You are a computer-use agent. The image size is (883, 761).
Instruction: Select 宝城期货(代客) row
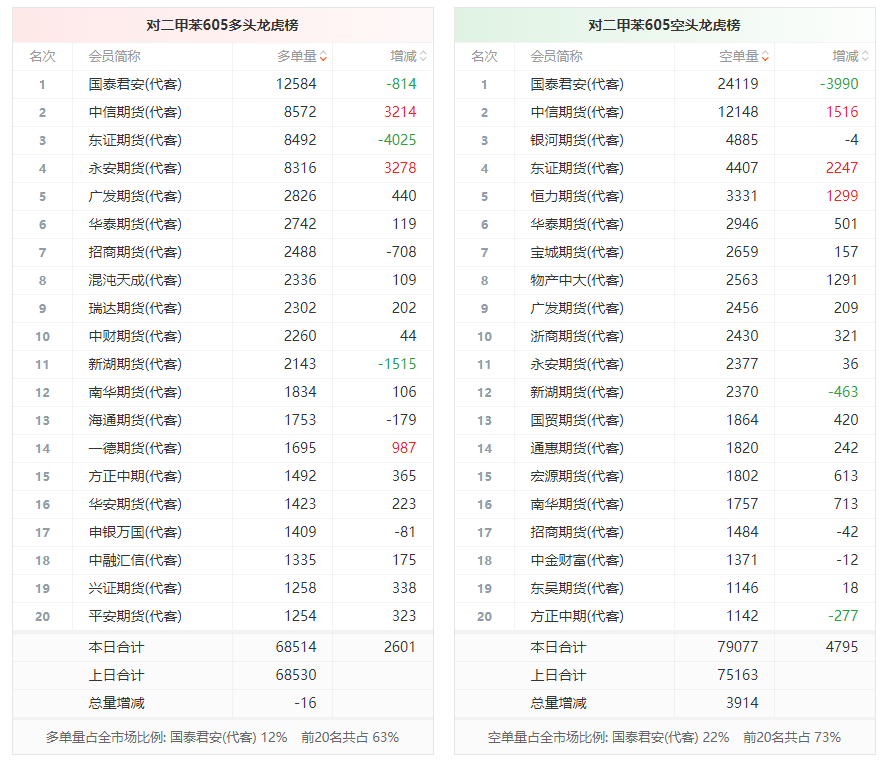click(x=665, y=252)
